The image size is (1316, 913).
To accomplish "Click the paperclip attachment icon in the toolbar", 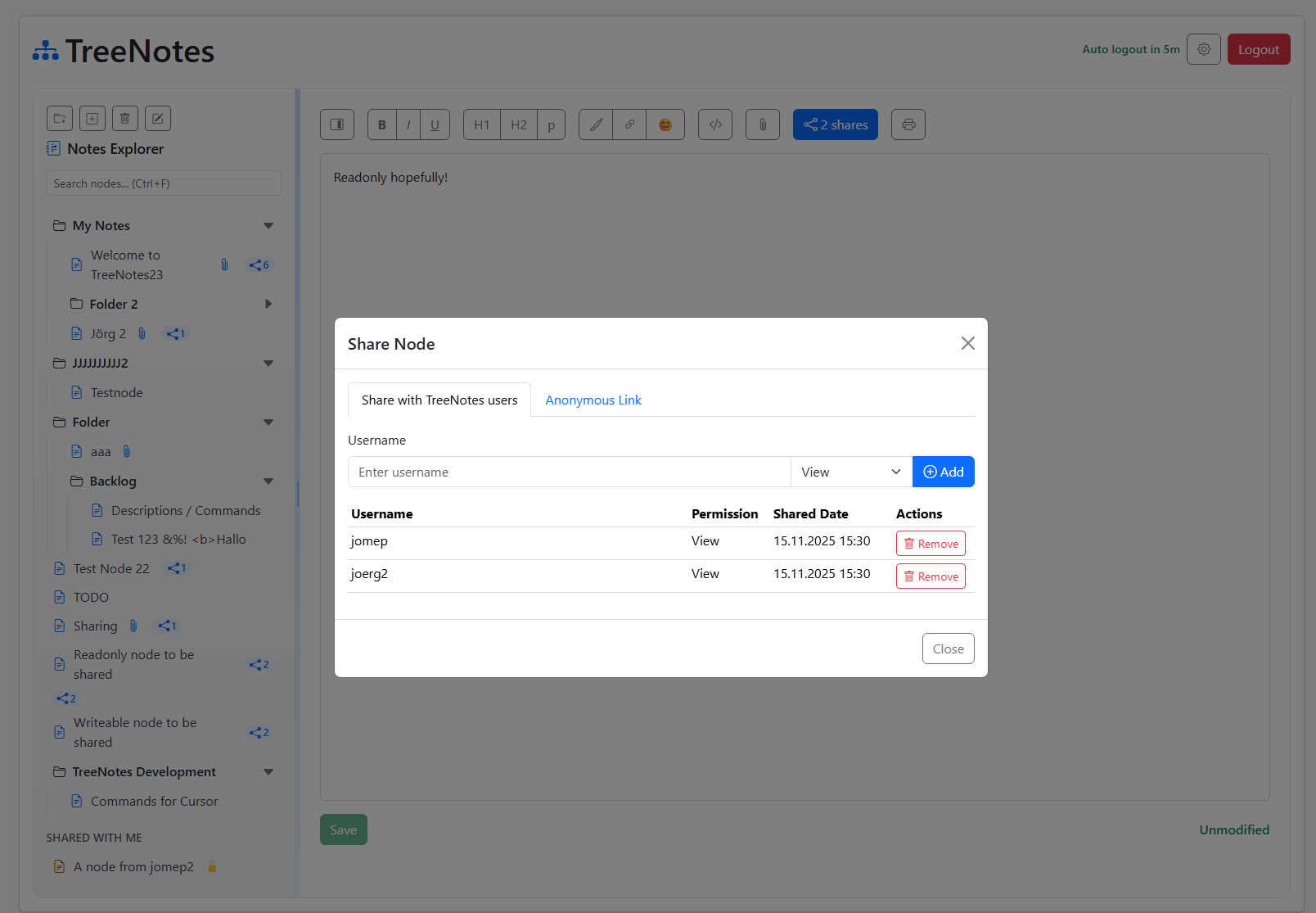I will [762, 124].
